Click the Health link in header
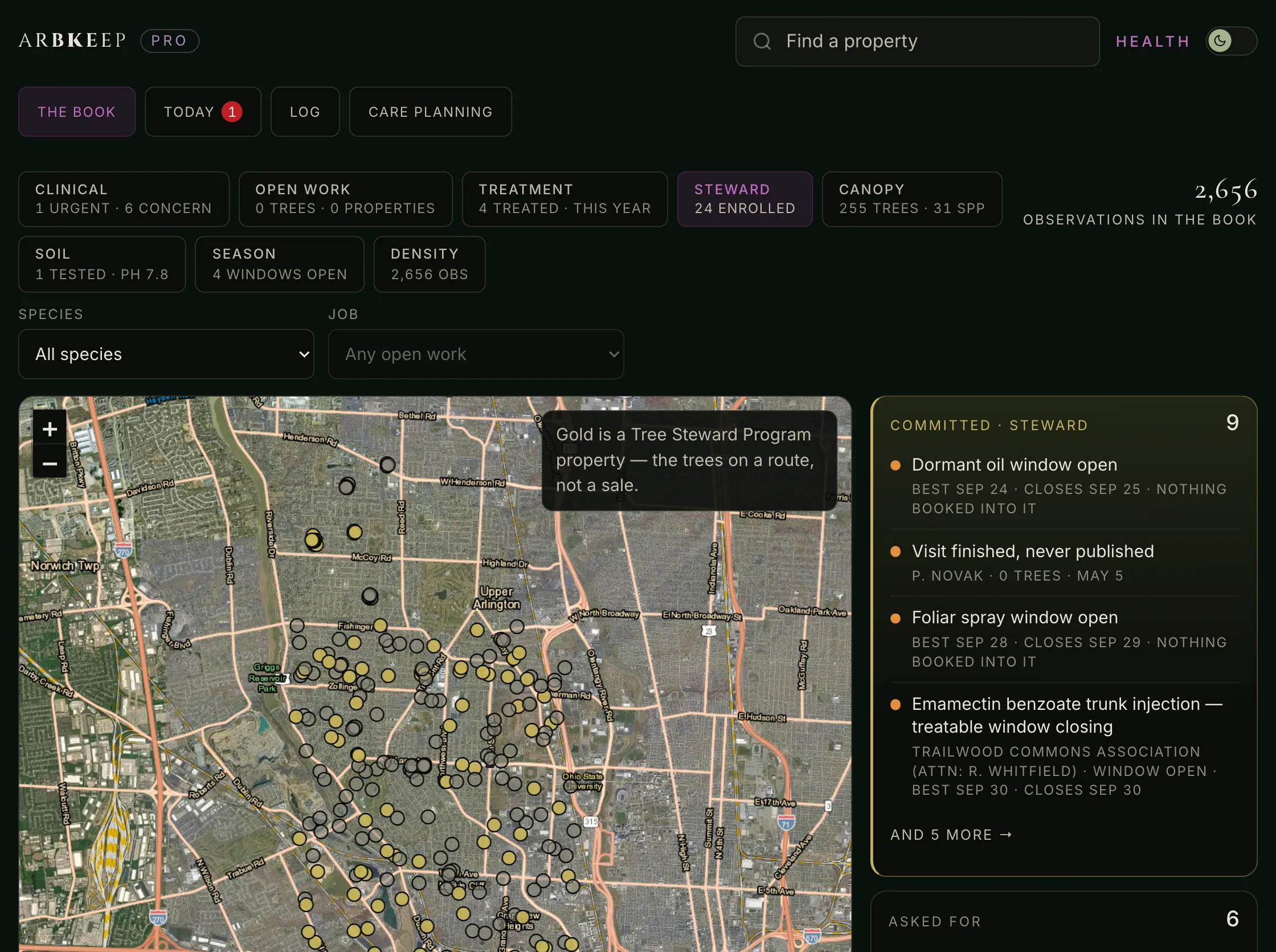Viewport: 1276px width, 952px height. [x=1153, y=42]
